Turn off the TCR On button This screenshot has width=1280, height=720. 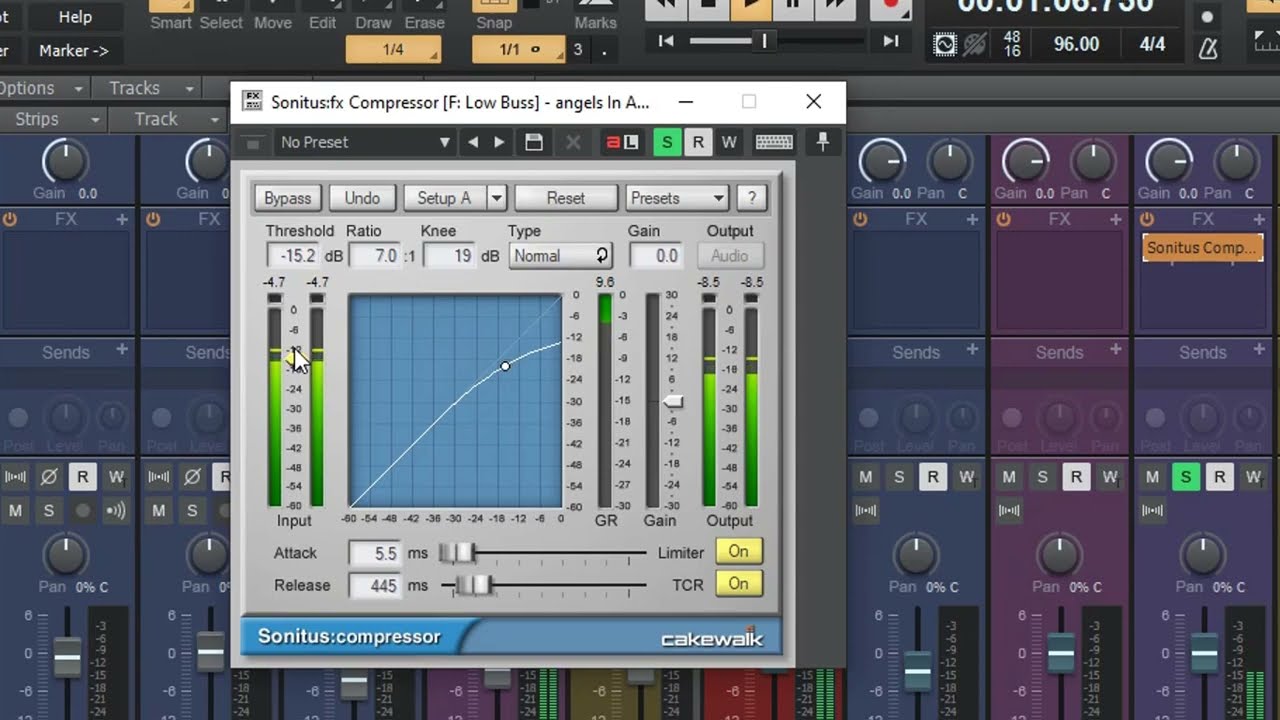739,584
